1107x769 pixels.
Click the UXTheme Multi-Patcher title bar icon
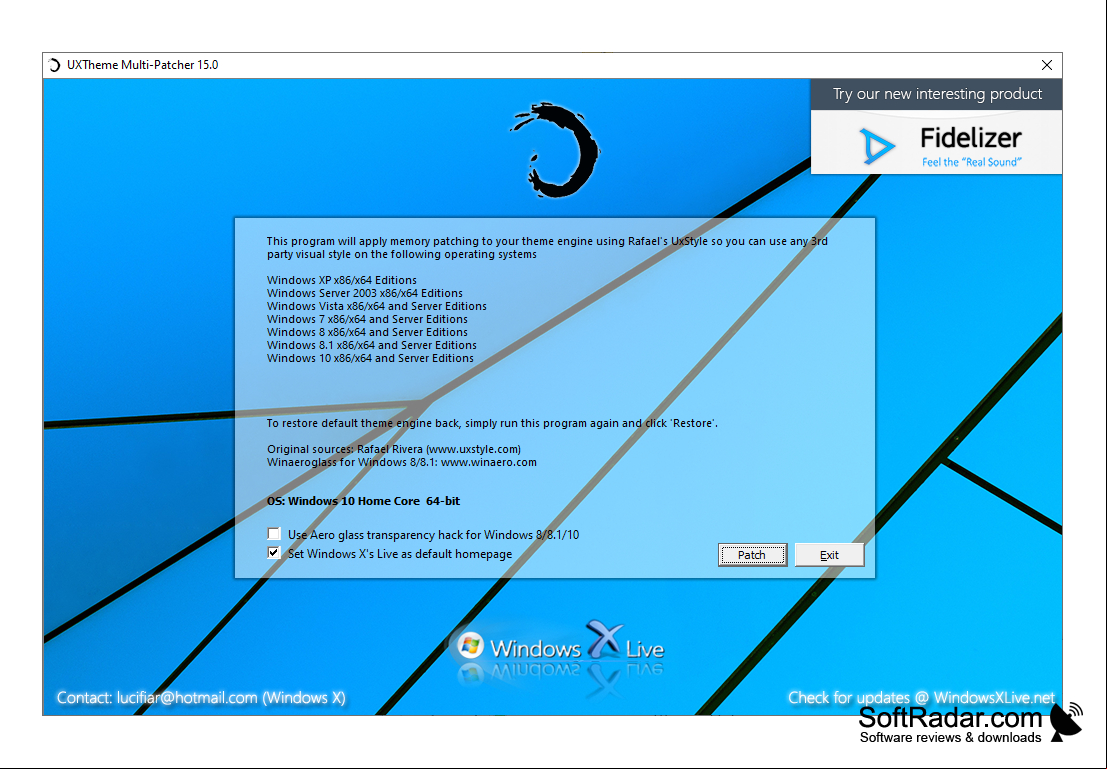coord(54,65)
